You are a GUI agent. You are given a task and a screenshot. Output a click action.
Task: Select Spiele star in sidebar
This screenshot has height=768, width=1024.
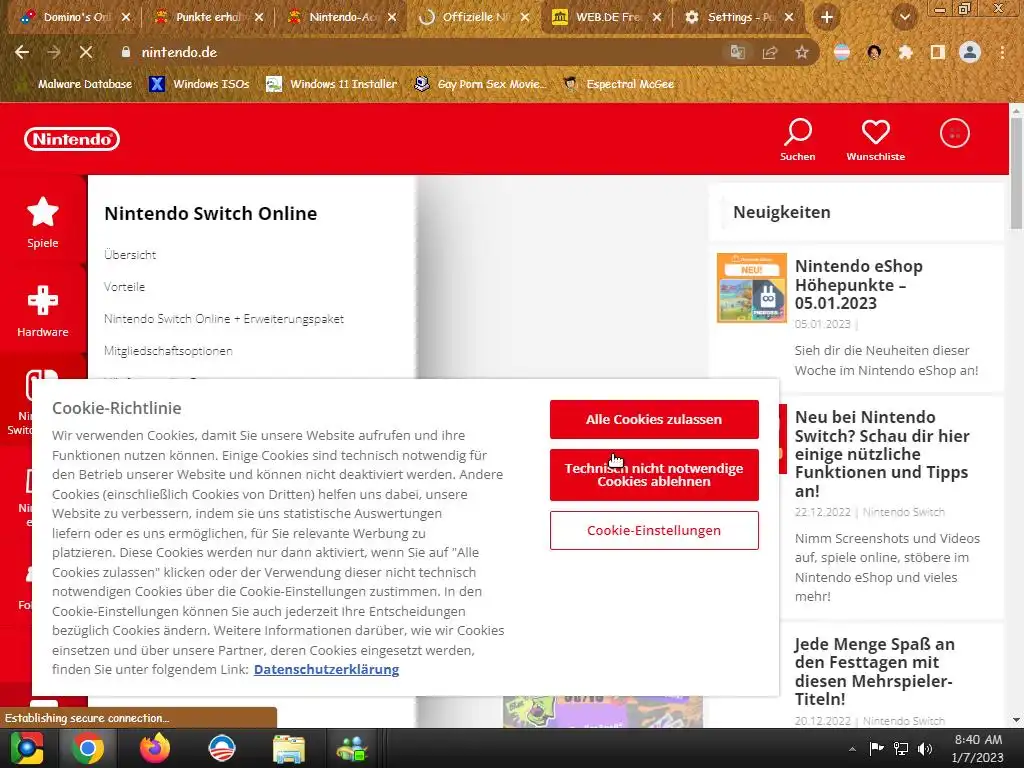pos(42,222)
